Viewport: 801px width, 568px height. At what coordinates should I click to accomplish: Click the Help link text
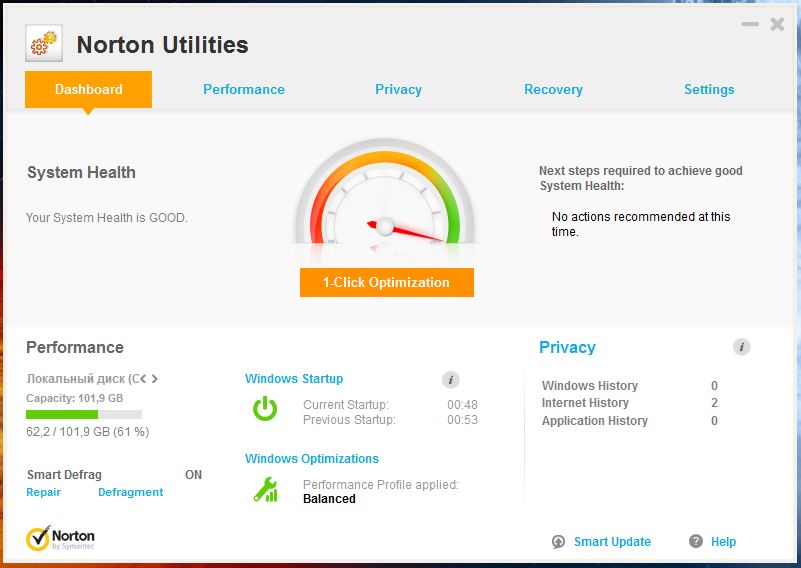point(723,541)
